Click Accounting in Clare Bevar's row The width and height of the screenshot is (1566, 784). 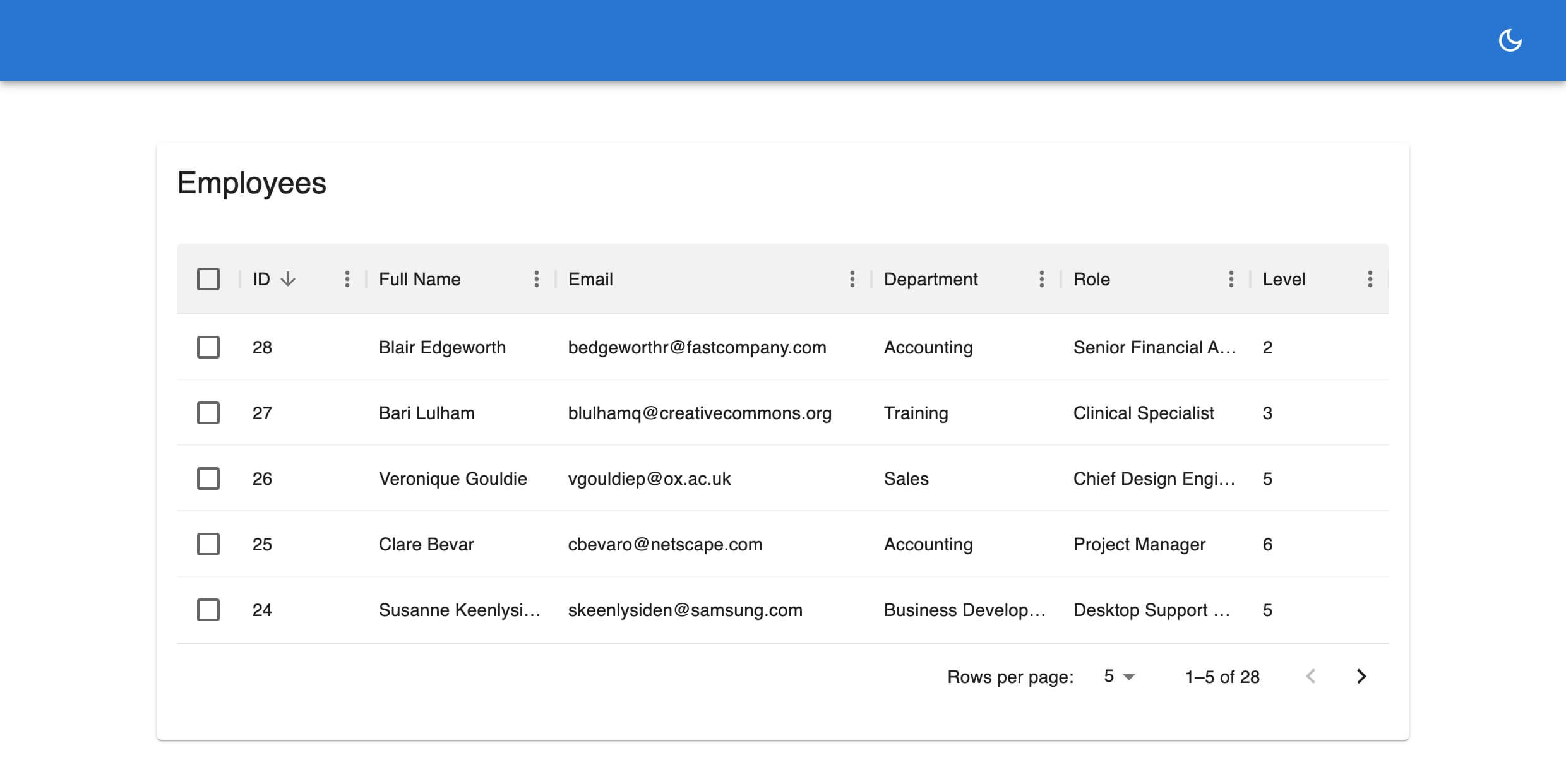pos(928,544)
